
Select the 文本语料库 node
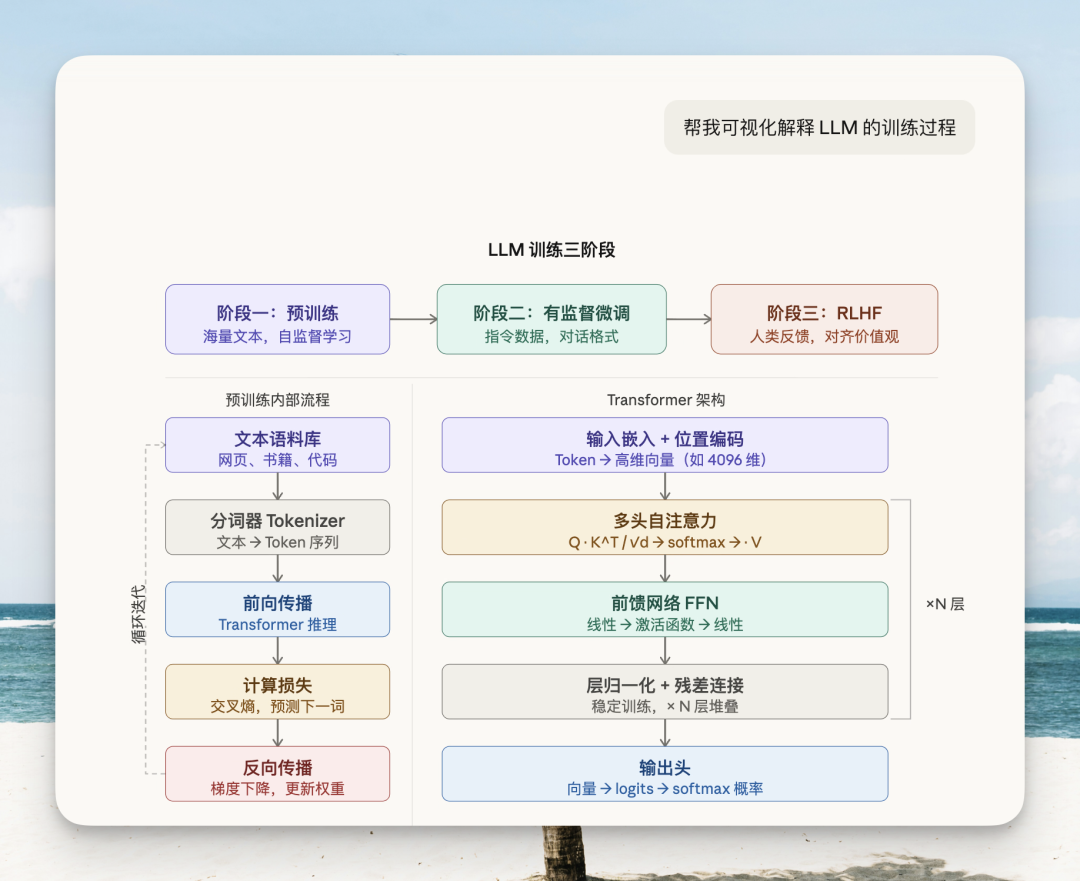click(277, 444)
